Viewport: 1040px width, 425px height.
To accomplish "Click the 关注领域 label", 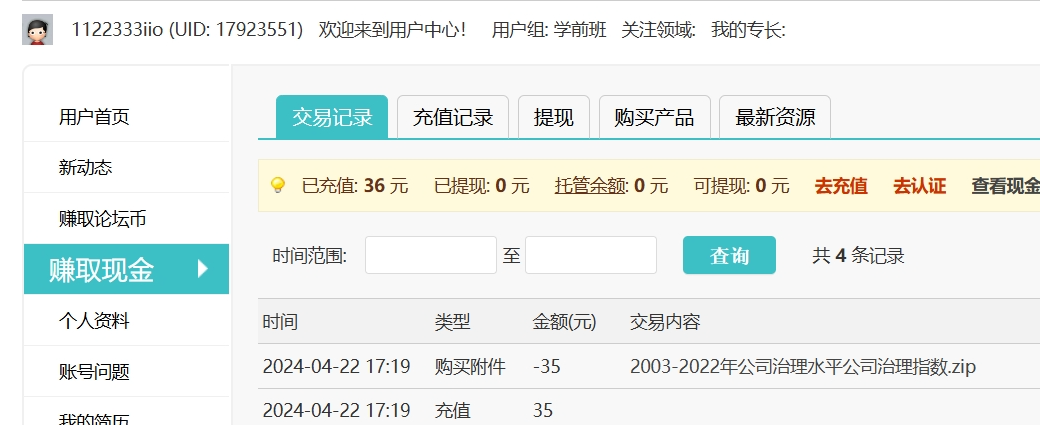I will 658,30.
